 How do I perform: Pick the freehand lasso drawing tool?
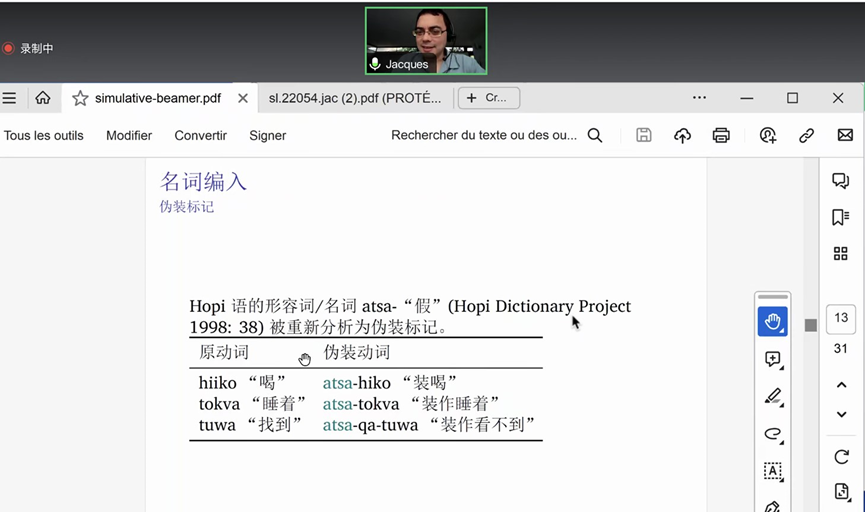(772, 434)
